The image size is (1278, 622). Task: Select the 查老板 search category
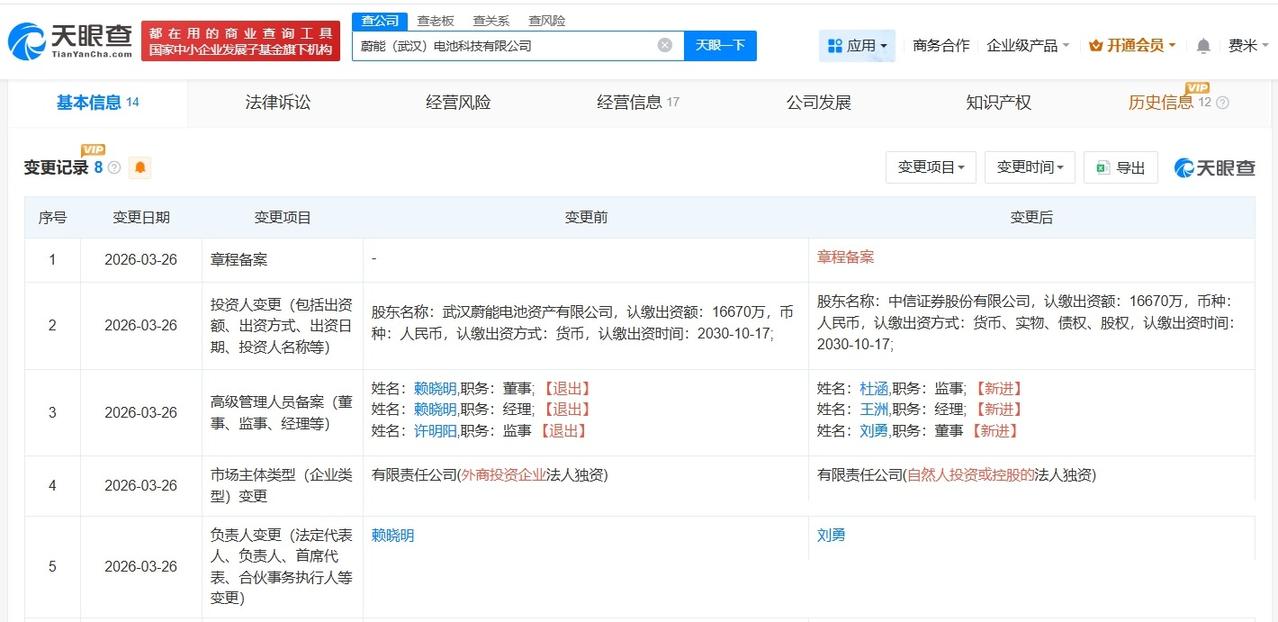tap(436, 19)
